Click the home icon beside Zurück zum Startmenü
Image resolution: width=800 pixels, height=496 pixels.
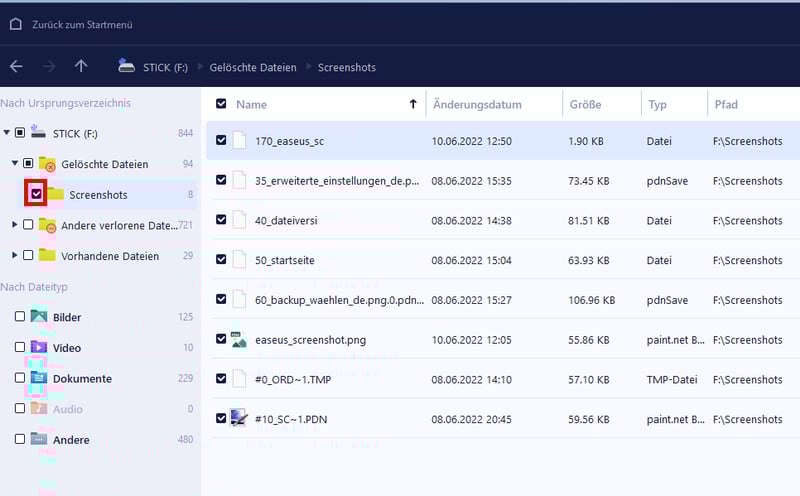pyautogui.click(x=15, y=24)
